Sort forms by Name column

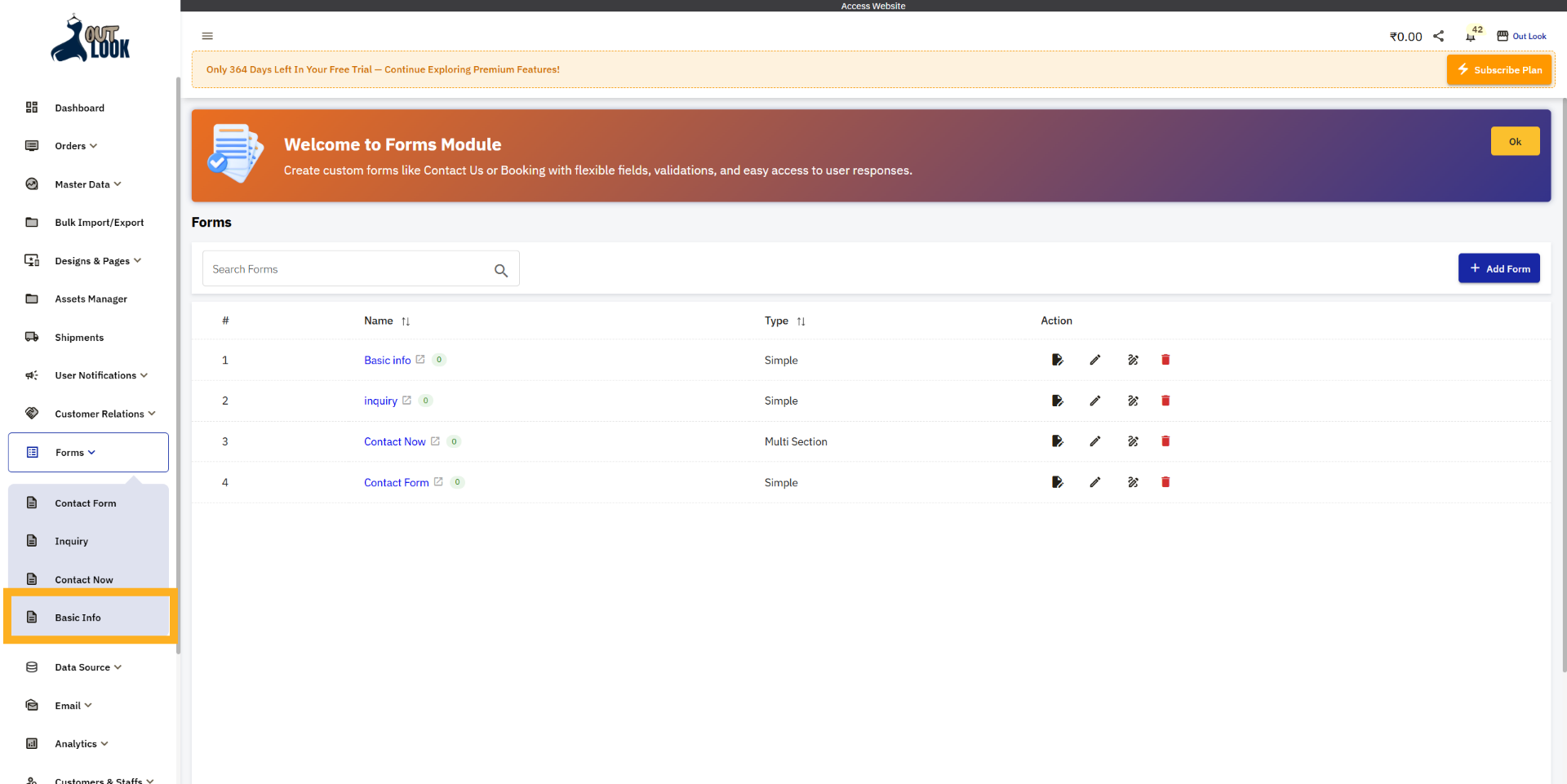[x=406, y=321]
